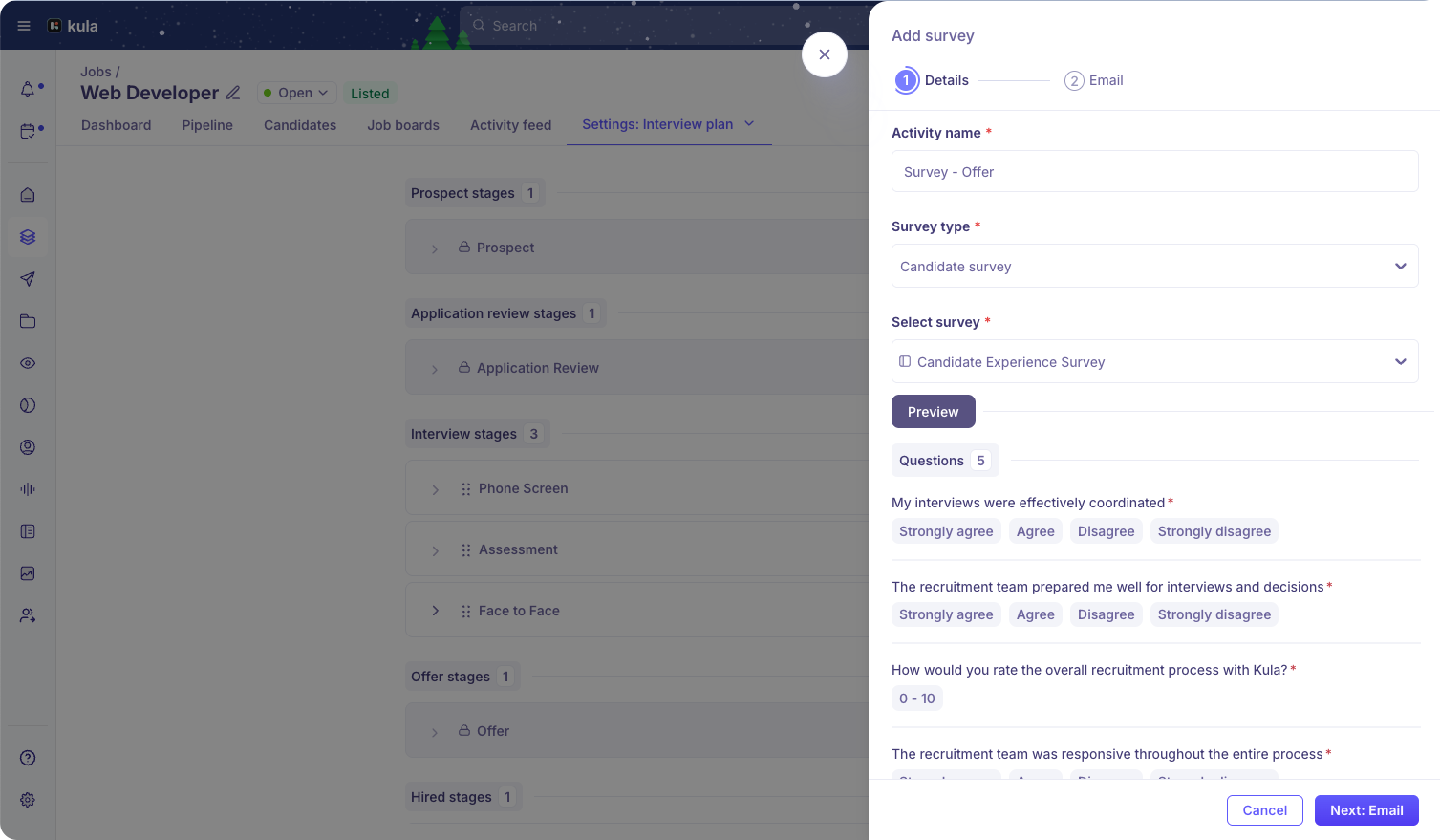Switch to the Candidates tab
Viewport: 1440px width, 840px height.
pyautogui.click(x=299, y=125)
